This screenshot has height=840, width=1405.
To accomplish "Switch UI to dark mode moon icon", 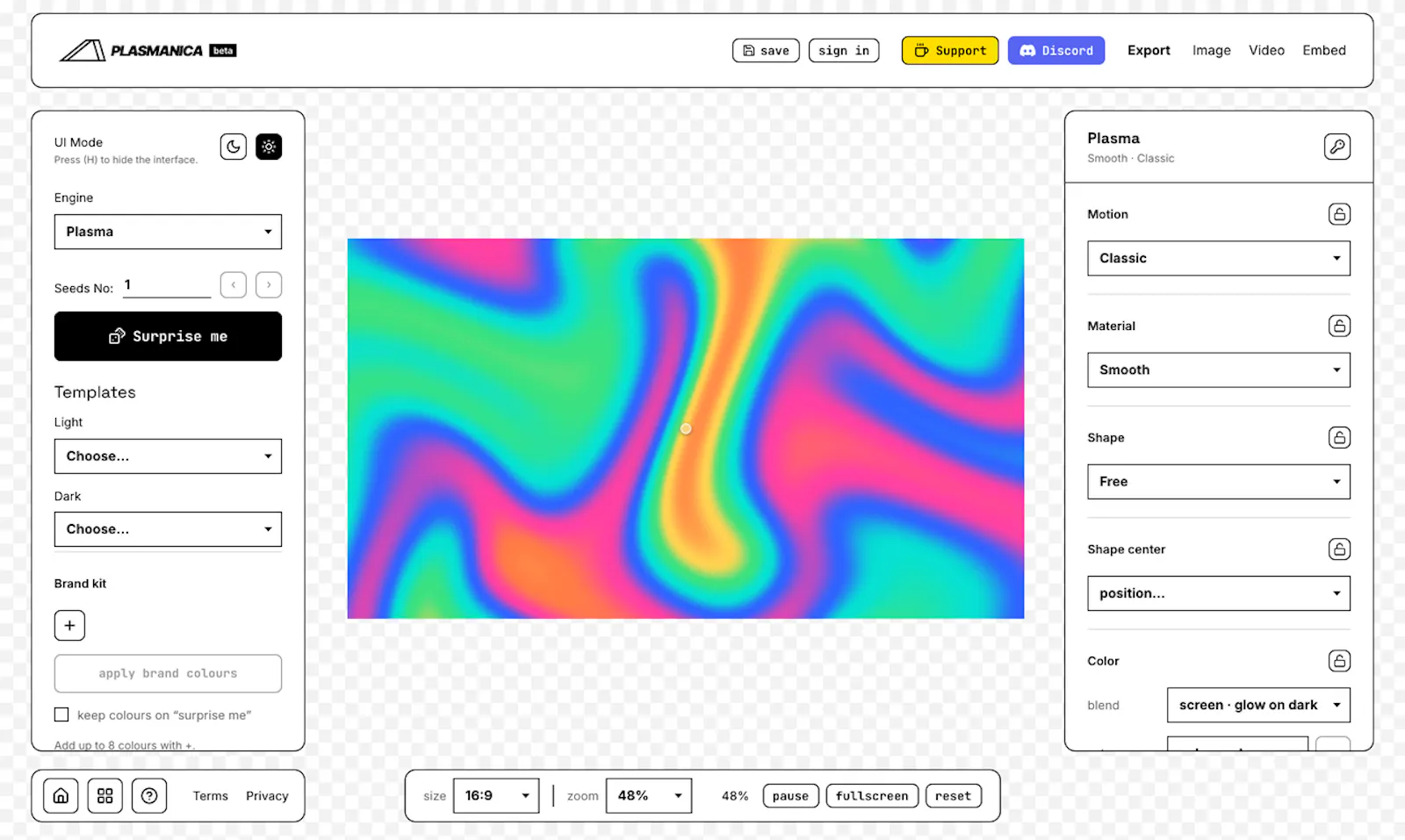I will (x=233, y=147).
